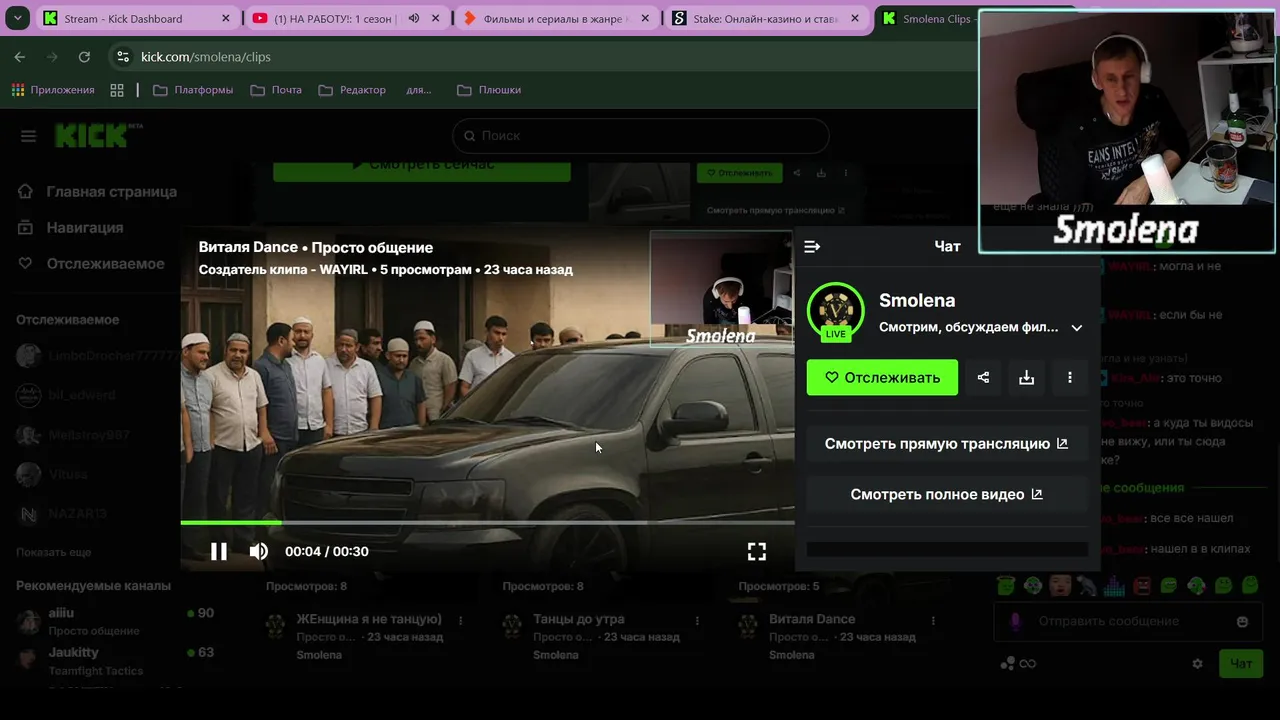Screen dimensions: 1280x720
Task: Click Показать еще in followed list
Action: point(53,552)
